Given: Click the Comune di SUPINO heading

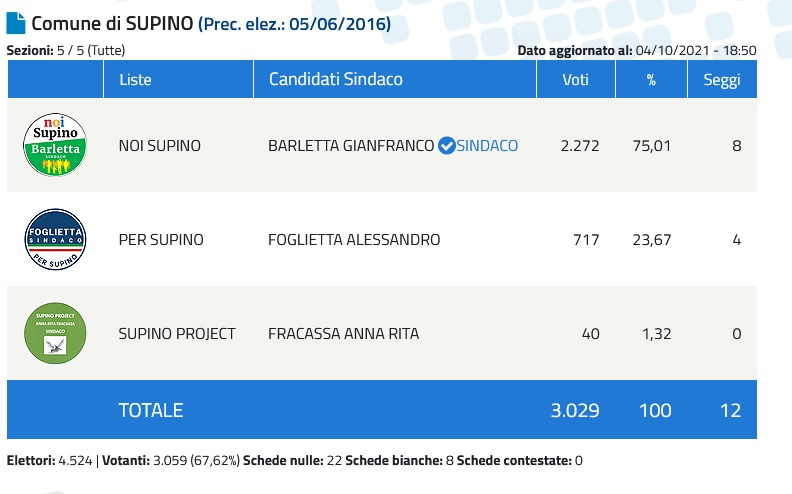Looking at the screenshot, I should (x=111, y=24).
